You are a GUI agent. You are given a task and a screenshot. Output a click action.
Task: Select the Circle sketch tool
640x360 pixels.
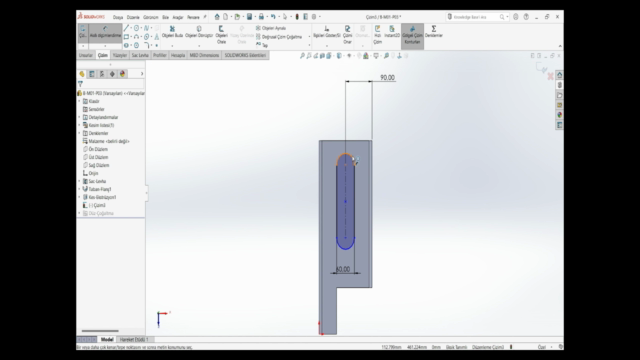(136, 28)
